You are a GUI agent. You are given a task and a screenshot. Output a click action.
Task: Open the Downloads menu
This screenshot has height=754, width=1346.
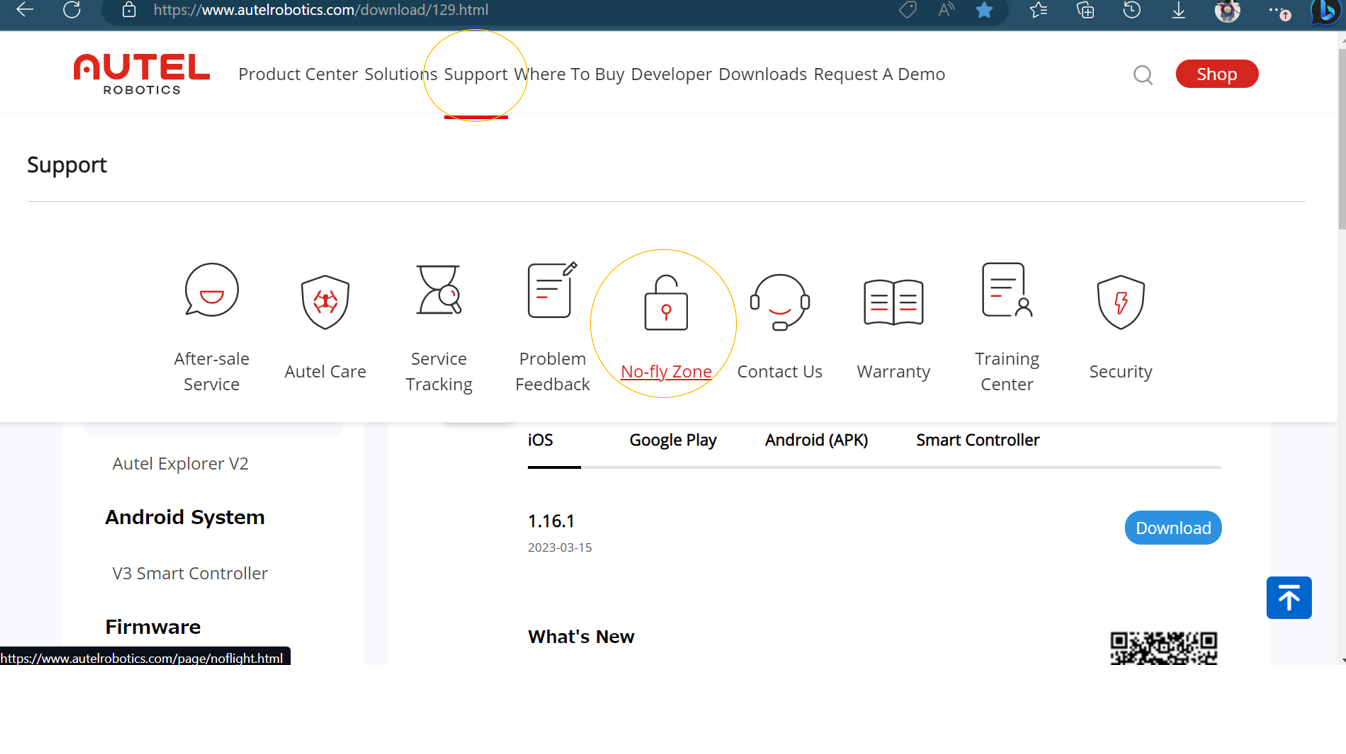pos(763,74)
